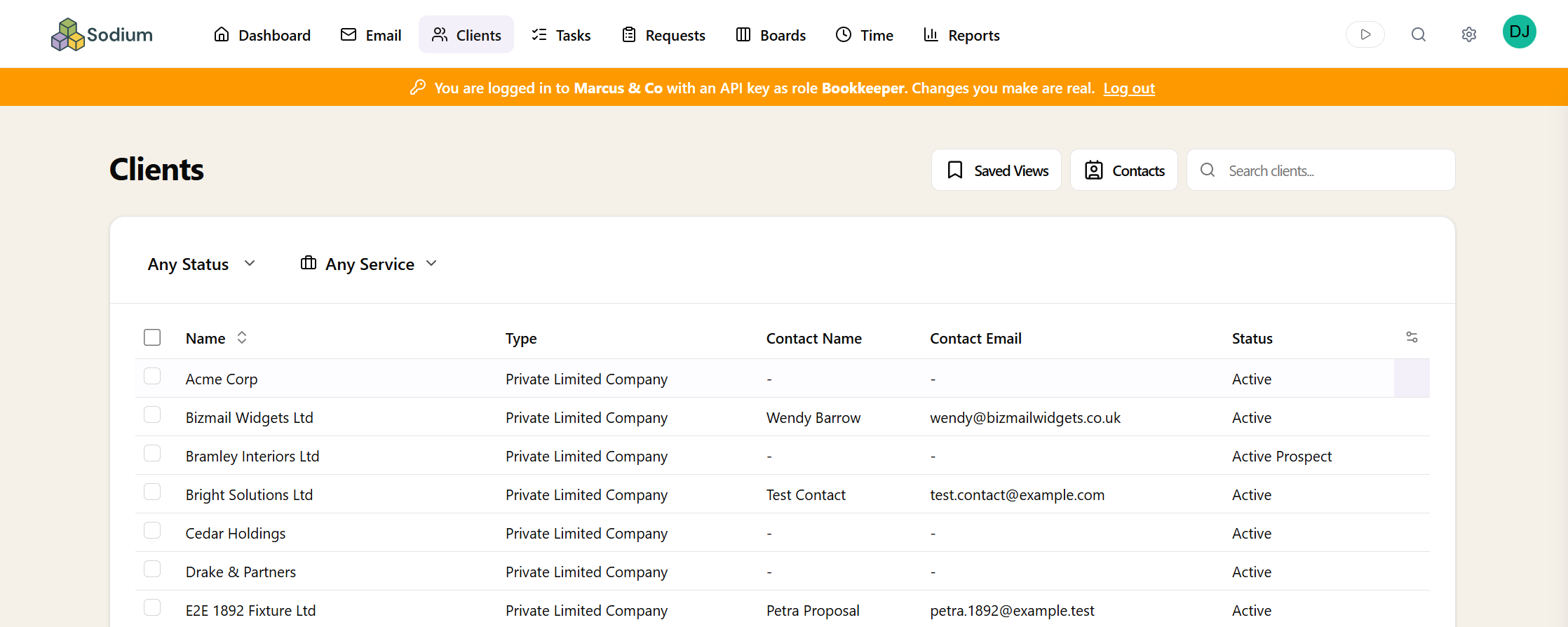Click wendy@bizmailwidgets.co.uk email
This screenshot has width=1568, height=627.
[1025, 417]
